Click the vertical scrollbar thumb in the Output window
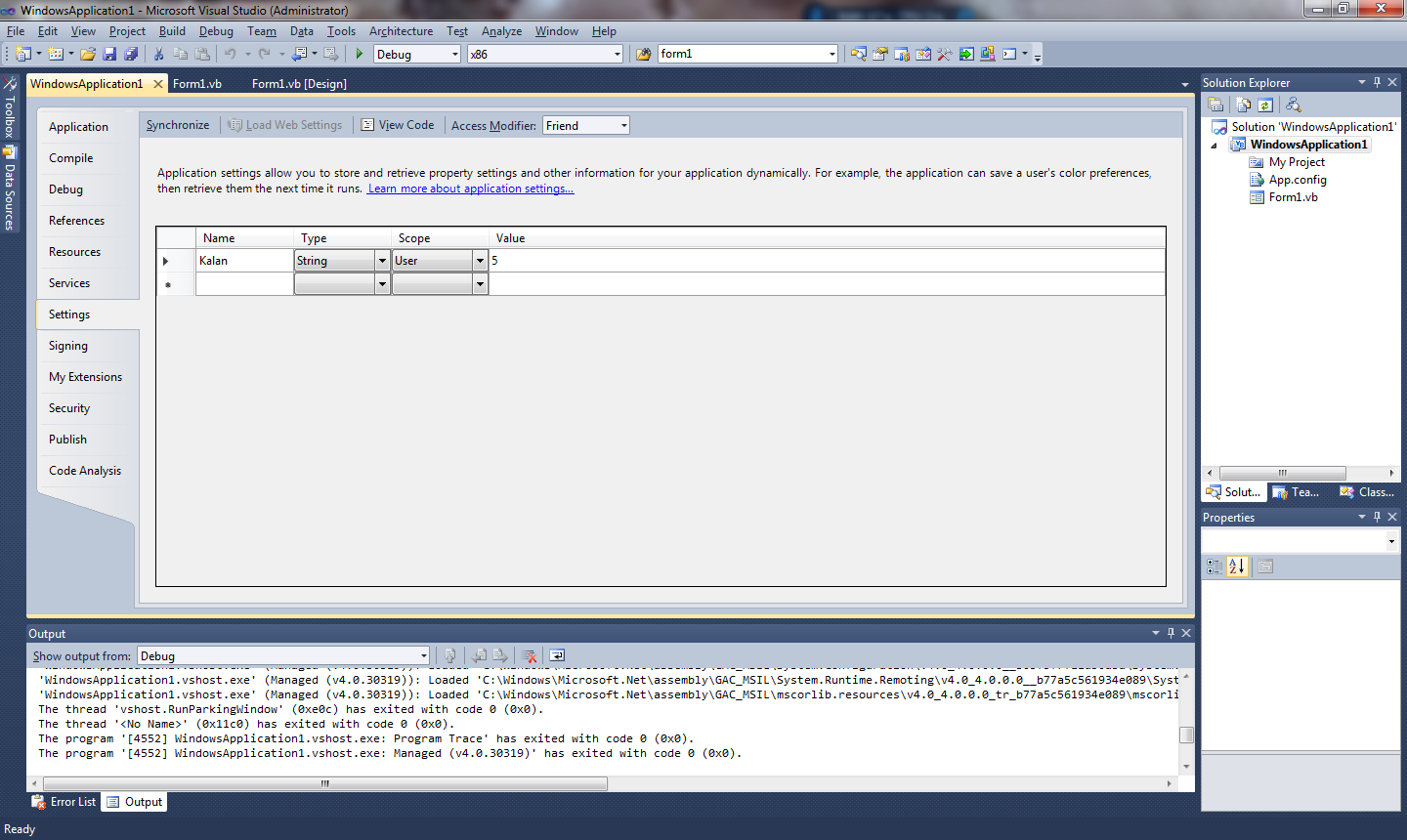The image size is (1407, 840). tap(1186, 735)
